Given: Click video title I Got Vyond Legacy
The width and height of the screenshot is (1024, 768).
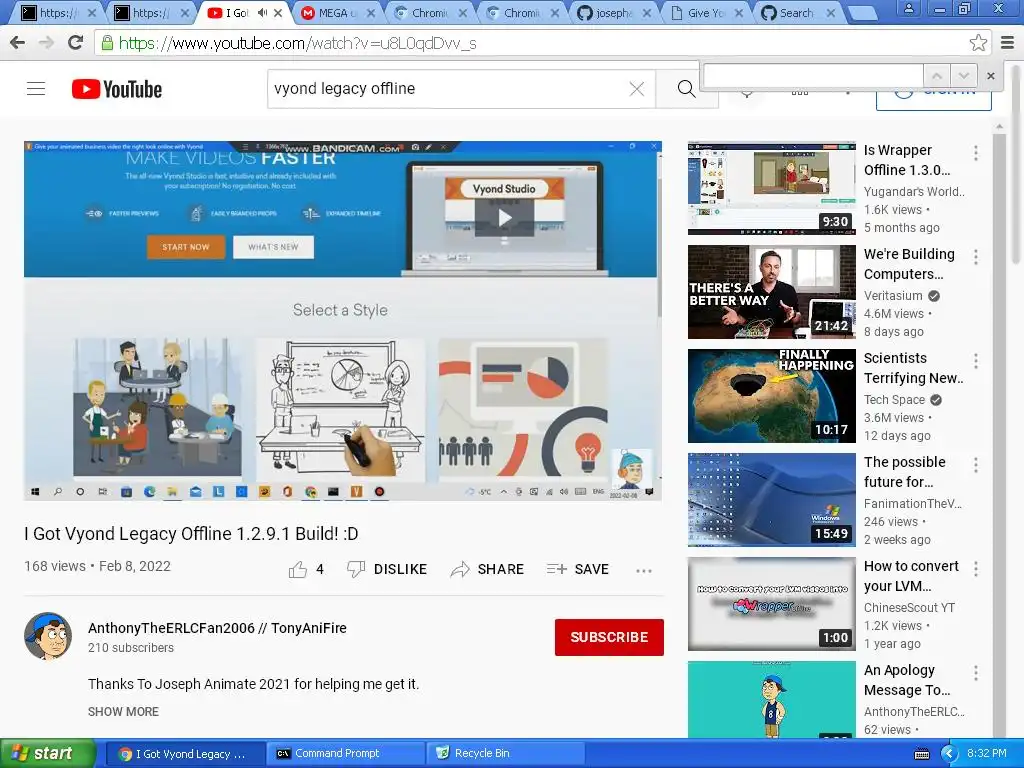Looking at the screenshot, I should point(191,534).
